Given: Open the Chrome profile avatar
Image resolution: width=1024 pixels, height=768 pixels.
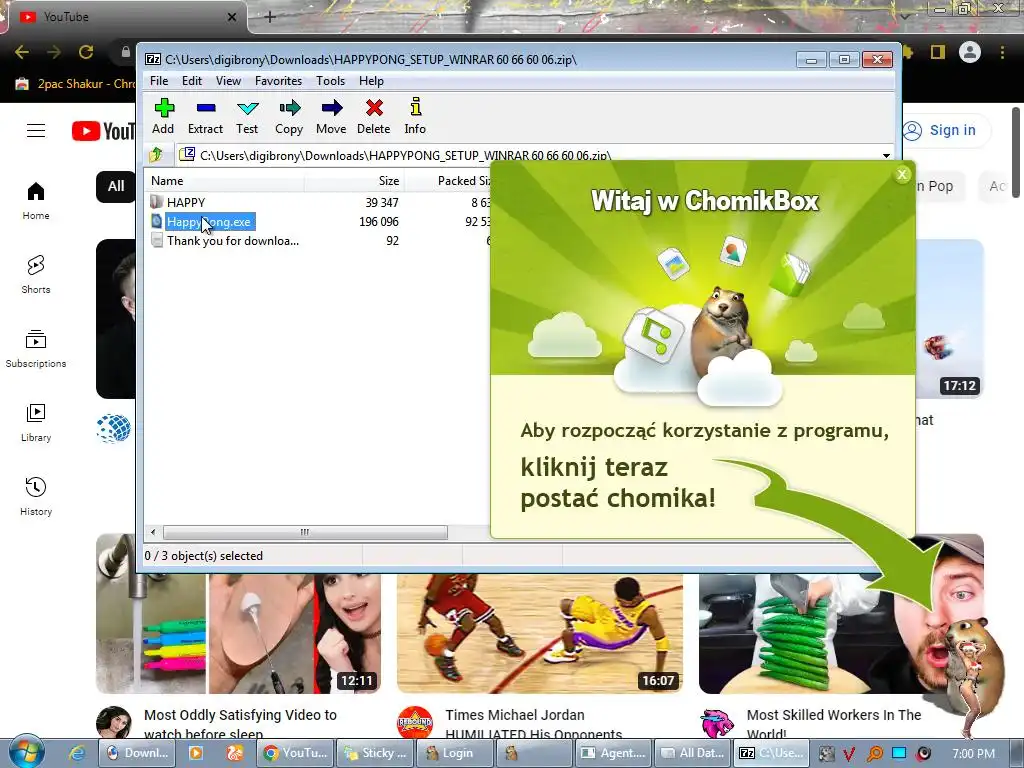Looking at the screenshot, I should [x=970, y=52].
